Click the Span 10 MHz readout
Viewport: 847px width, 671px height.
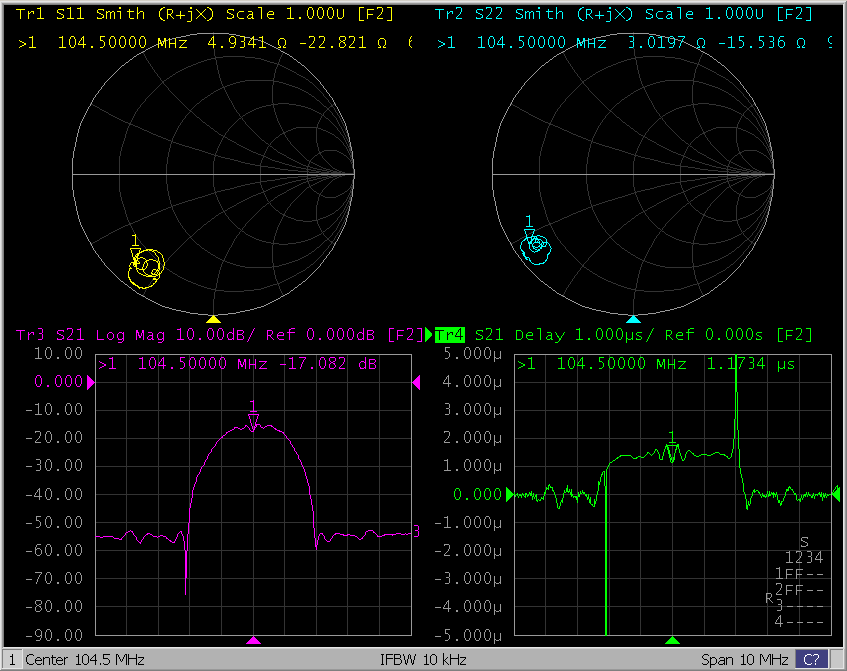tap(745, 660)
